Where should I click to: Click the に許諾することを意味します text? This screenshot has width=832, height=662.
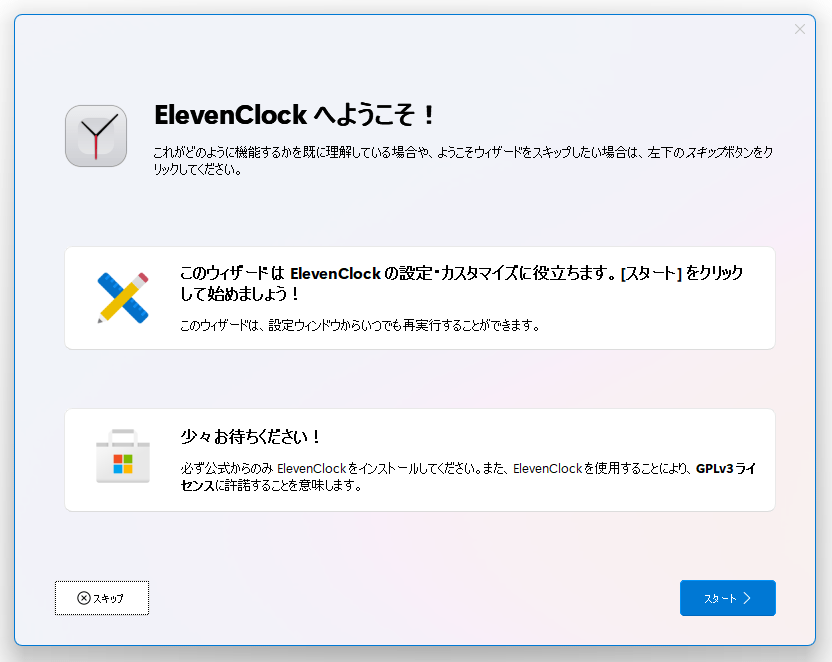point(289,485)
